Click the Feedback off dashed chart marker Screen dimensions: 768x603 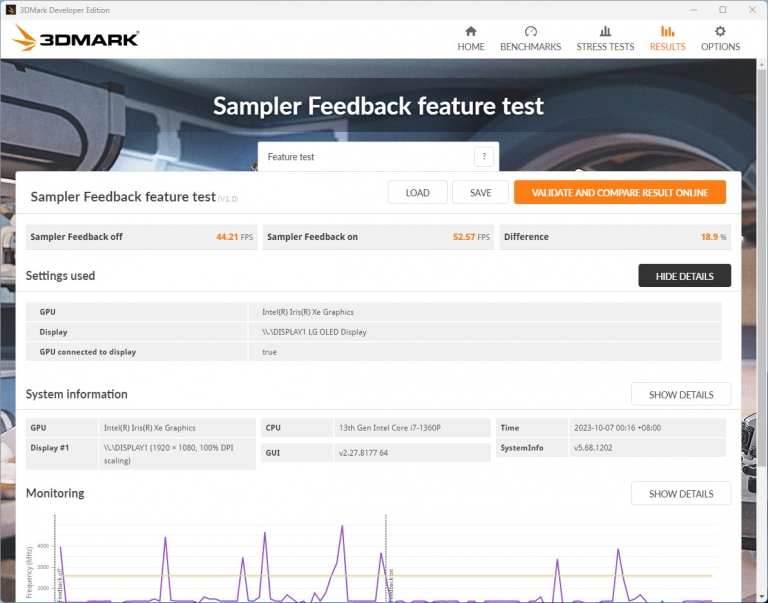click(x=56, y=558)
